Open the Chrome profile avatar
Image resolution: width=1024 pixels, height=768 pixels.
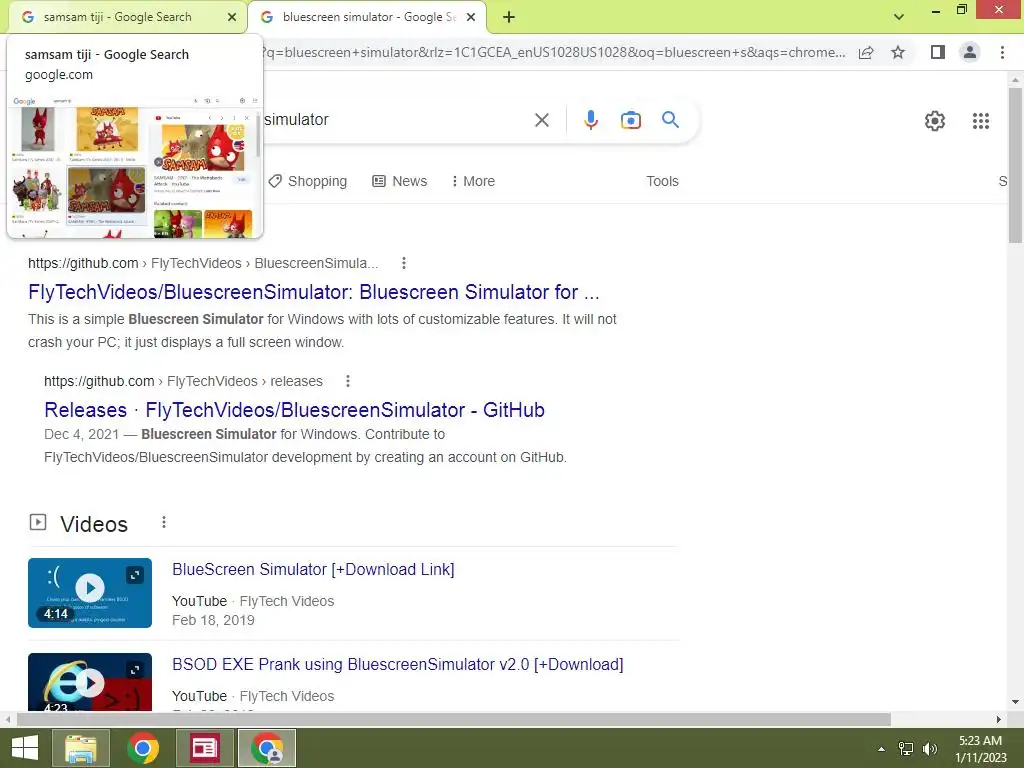(970, 52)
